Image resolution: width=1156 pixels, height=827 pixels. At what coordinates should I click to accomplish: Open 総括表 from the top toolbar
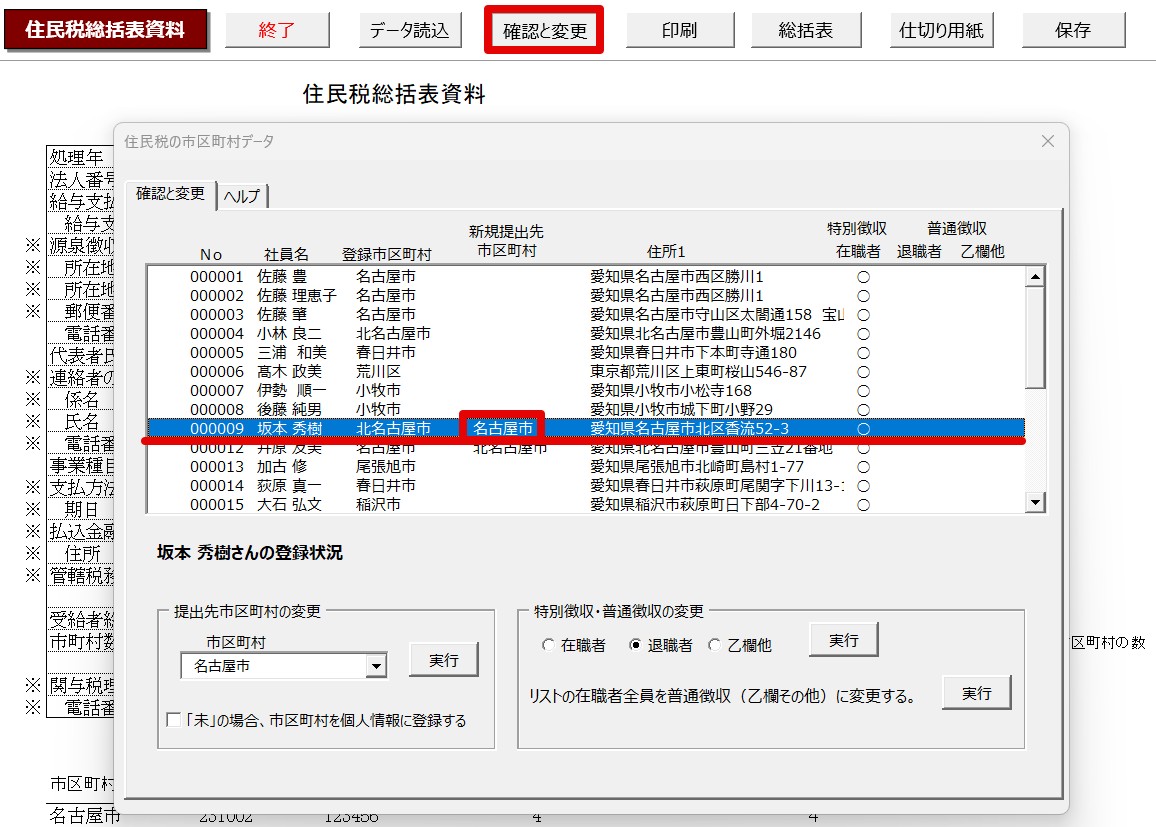tap(805, 30)
